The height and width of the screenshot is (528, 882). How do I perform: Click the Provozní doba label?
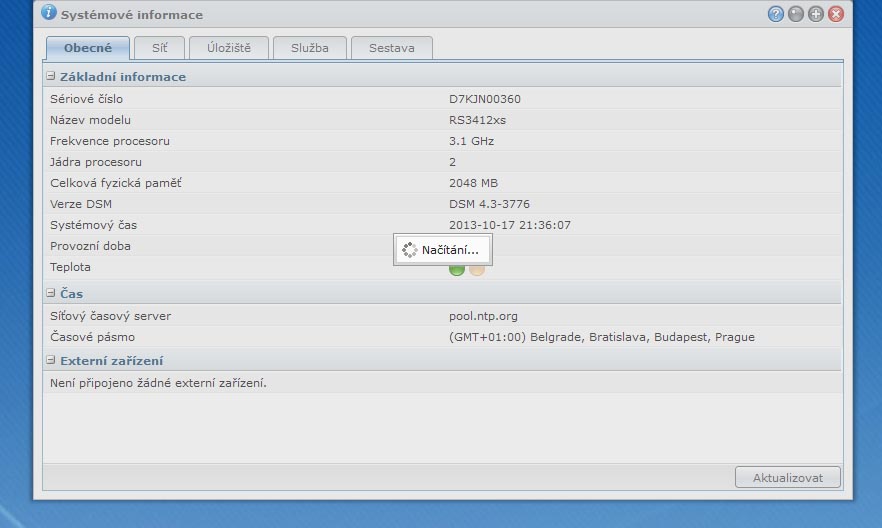[90, 246]
